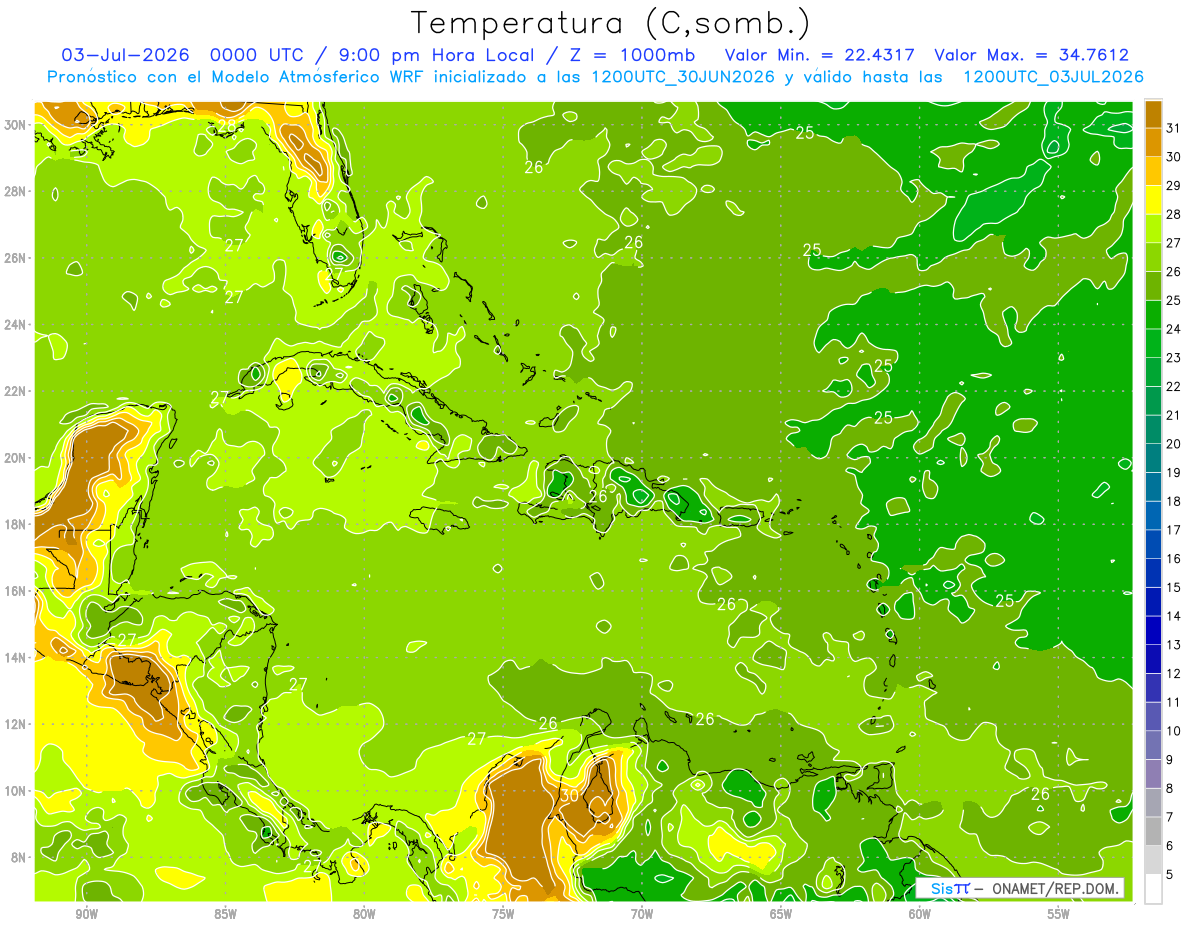The height and width of the screenshot is (927, 1200).
Task: Click the legend scale label '13'
Action: 1173,645
